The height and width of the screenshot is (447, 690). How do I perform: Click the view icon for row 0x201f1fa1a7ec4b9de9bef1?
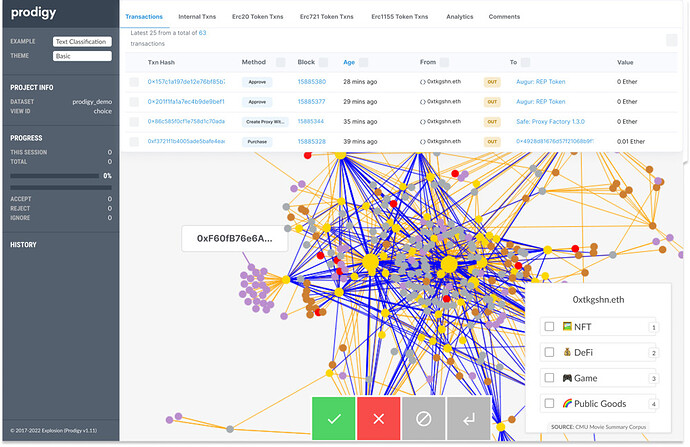coord(134,102)
